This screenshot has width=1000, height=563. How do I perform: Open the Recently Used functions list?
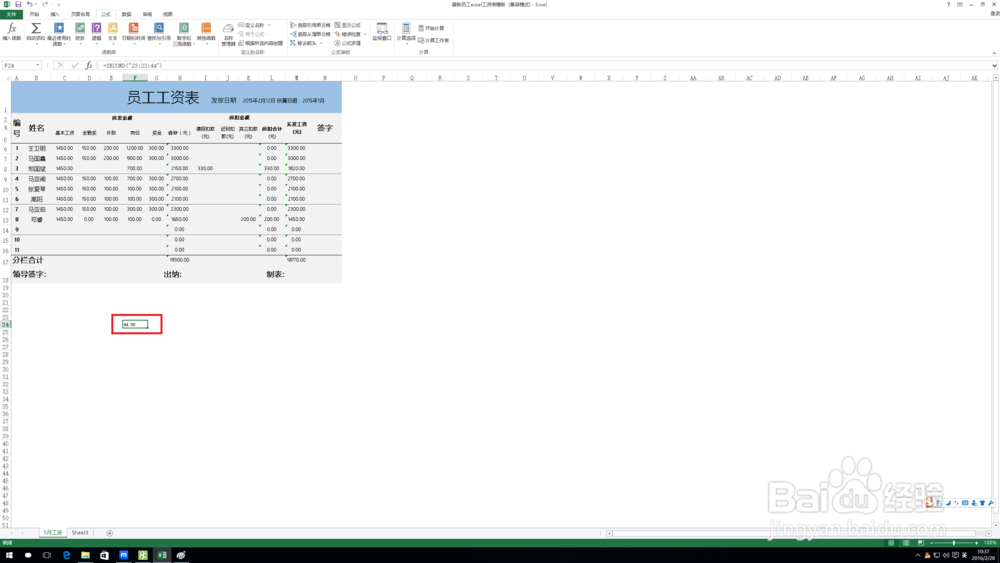[x=59, y=33]
